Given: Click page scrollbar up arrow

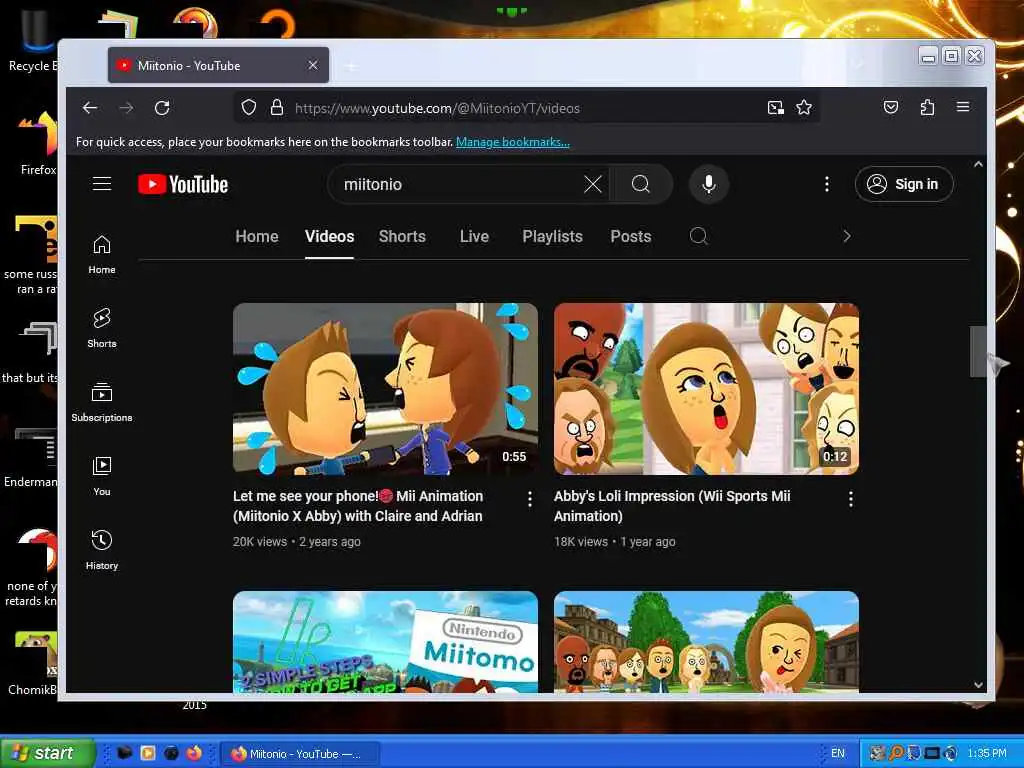Looking at the screenshot, I should pos(978,165).
